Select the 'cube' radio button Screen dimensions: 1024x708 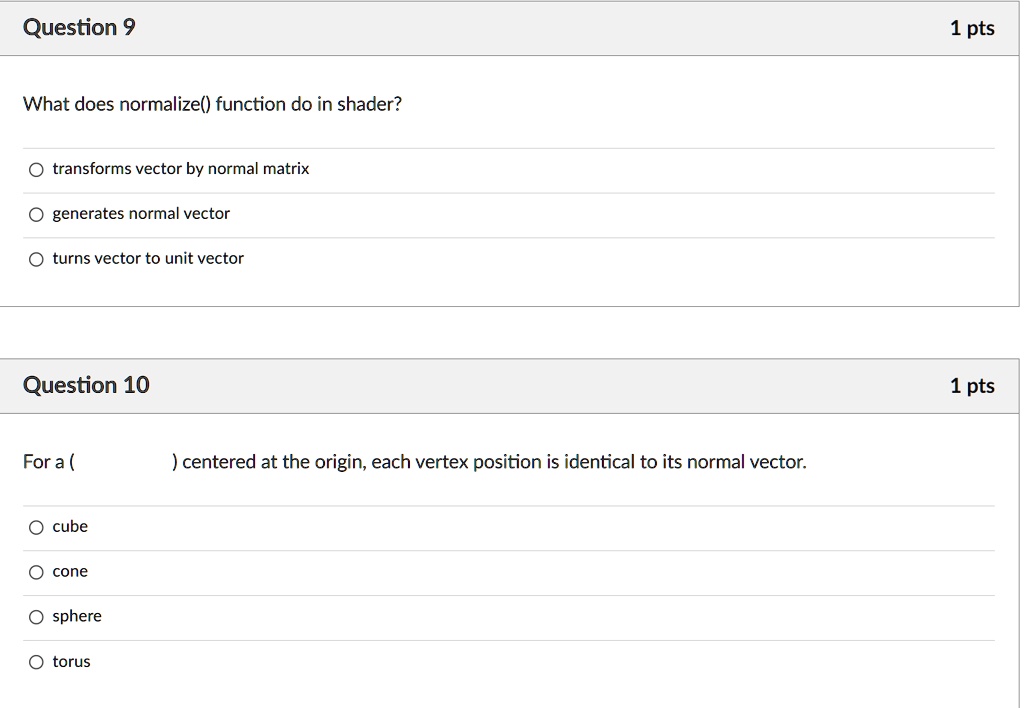coord(36,527)
